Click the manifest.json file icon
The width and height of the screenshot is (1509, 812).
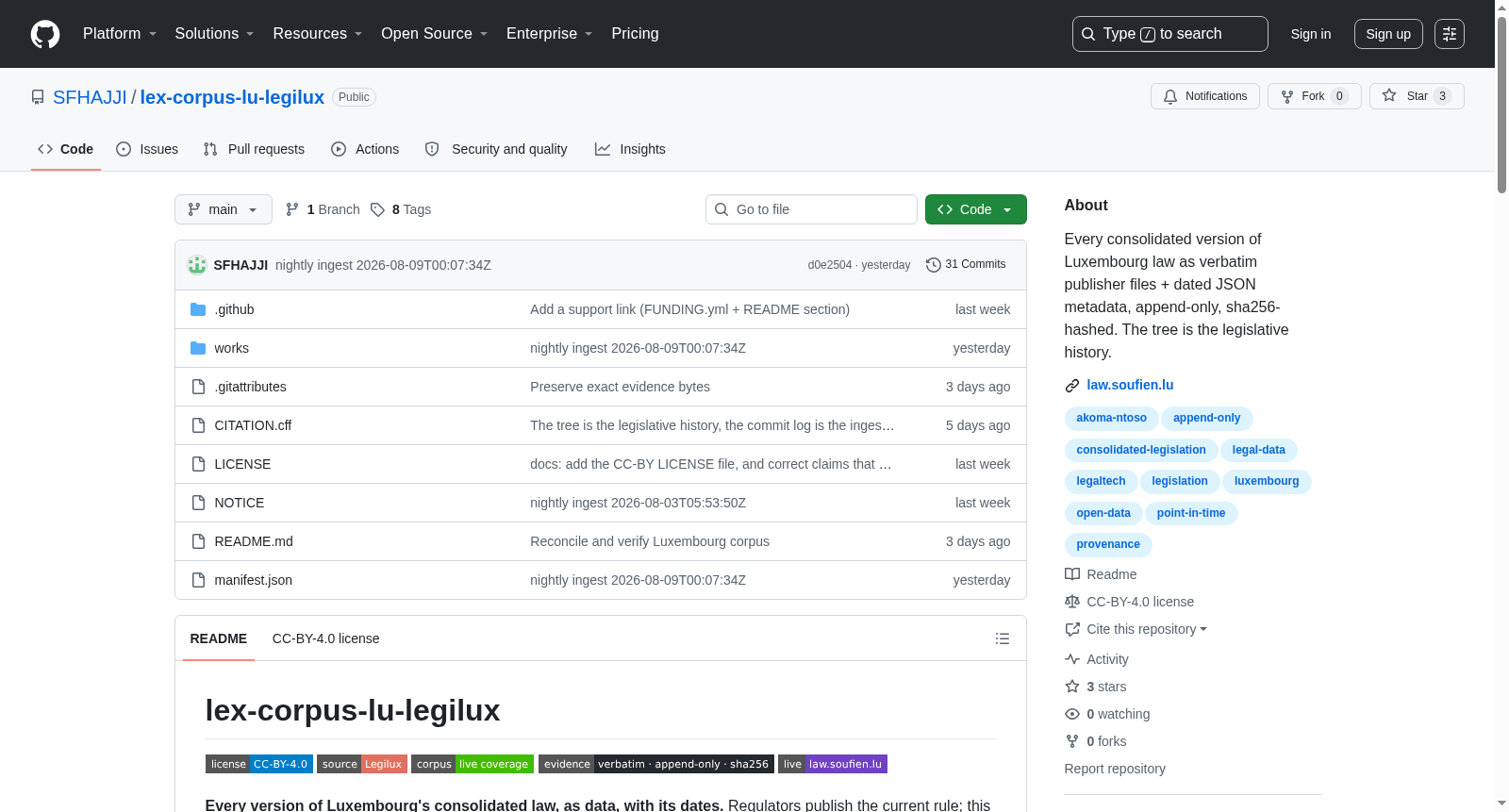[x=198, y=580]
